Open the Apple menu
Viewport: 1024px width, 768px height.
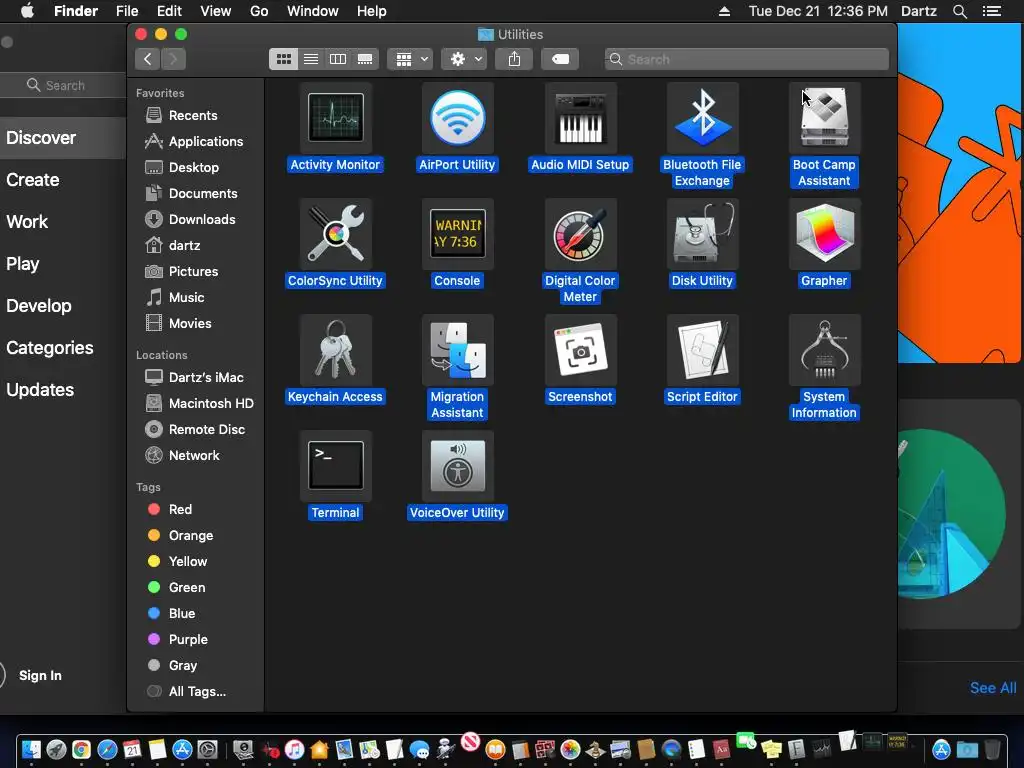[x=27, y=11]
